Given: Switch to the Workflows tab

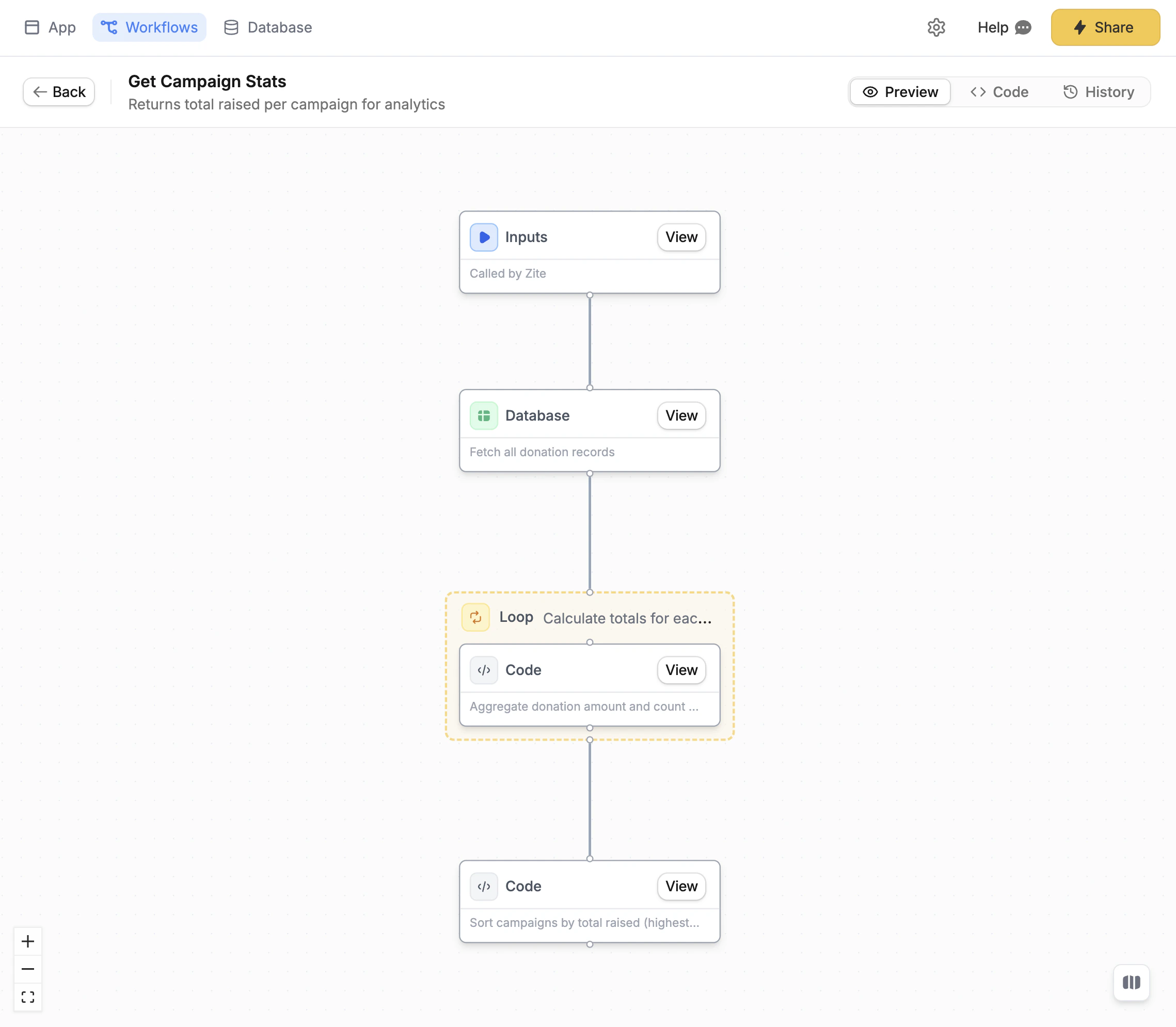Looking at the screenshot, I should click(149, 27).
